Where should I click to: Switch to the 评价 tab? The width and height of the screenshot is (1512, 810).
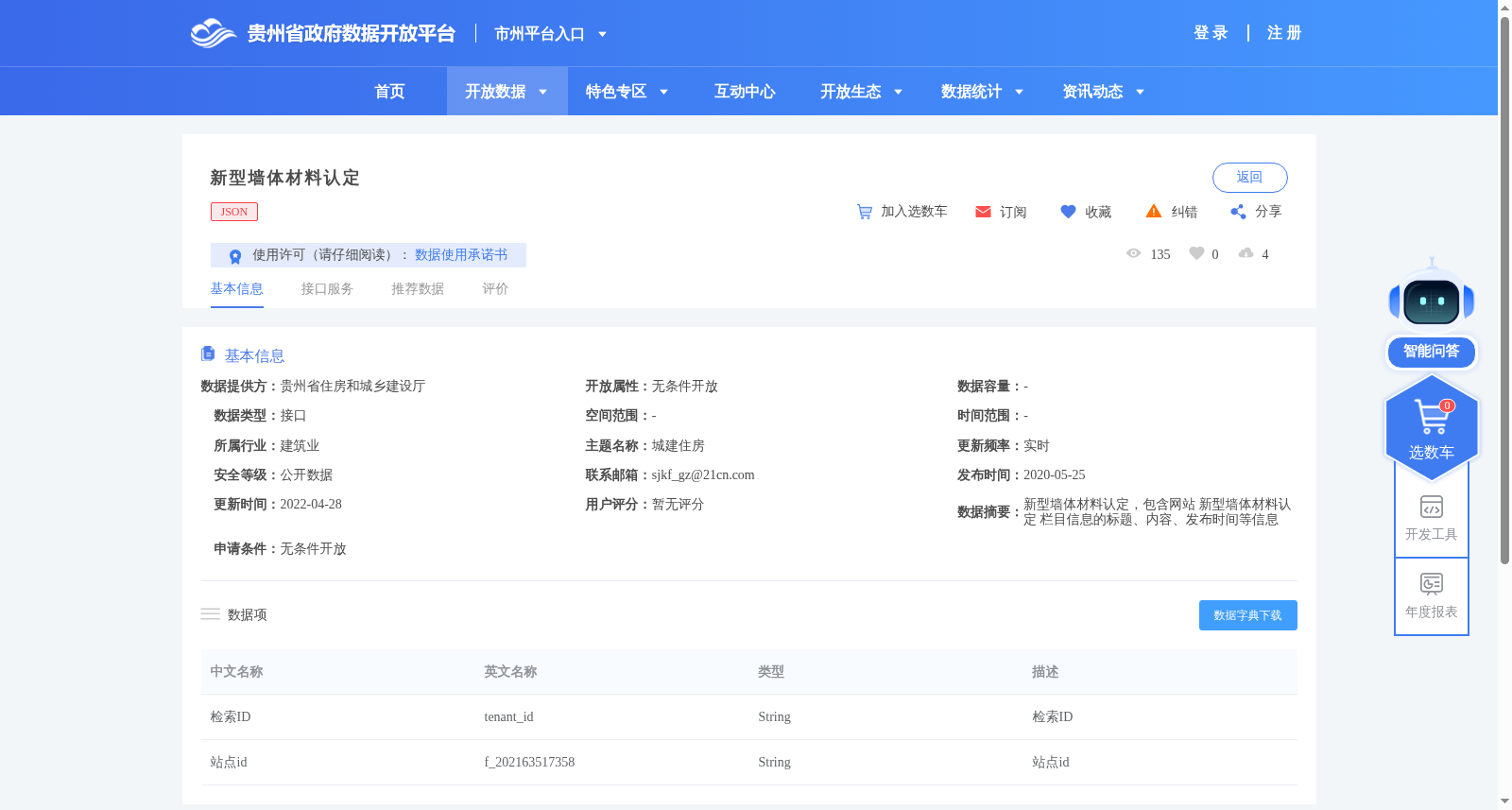click(x=495, y=289)
